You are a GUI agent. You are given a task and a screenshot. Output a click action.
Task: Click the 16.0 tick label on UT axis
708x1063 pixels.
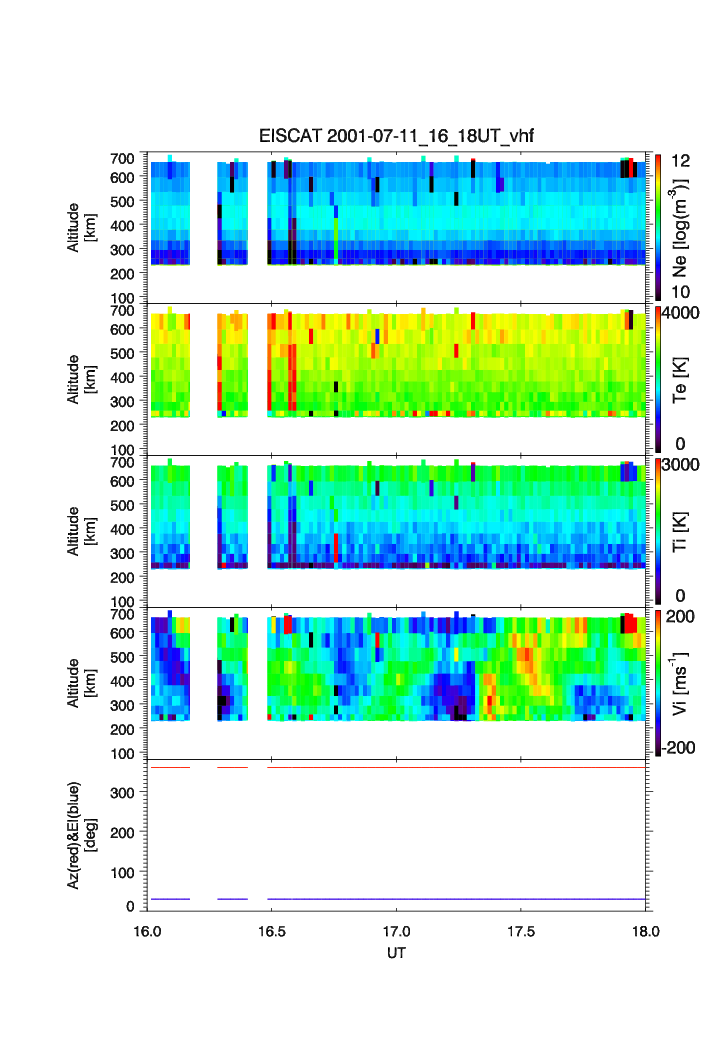[148, 930]
